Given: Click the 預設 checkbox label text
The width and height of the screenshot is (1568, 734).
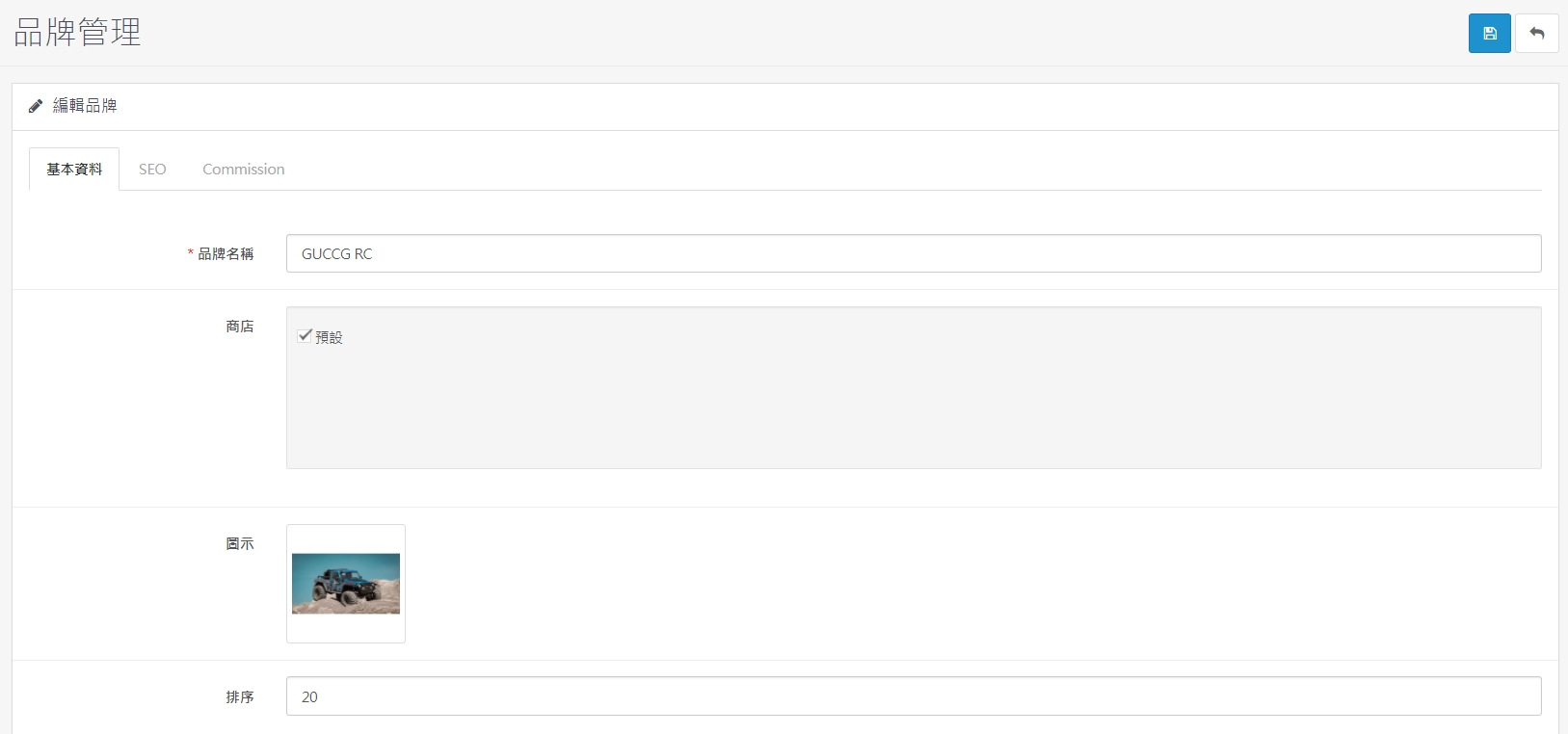Looking at the screenshot, I should click(x=329, y=337).
